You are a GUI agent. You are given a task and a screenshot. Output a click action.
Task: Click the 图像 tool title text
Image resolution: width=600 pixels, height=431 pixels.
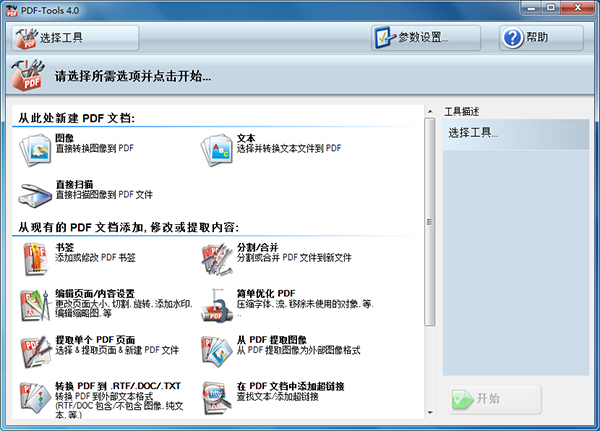[x=64, y=138]
